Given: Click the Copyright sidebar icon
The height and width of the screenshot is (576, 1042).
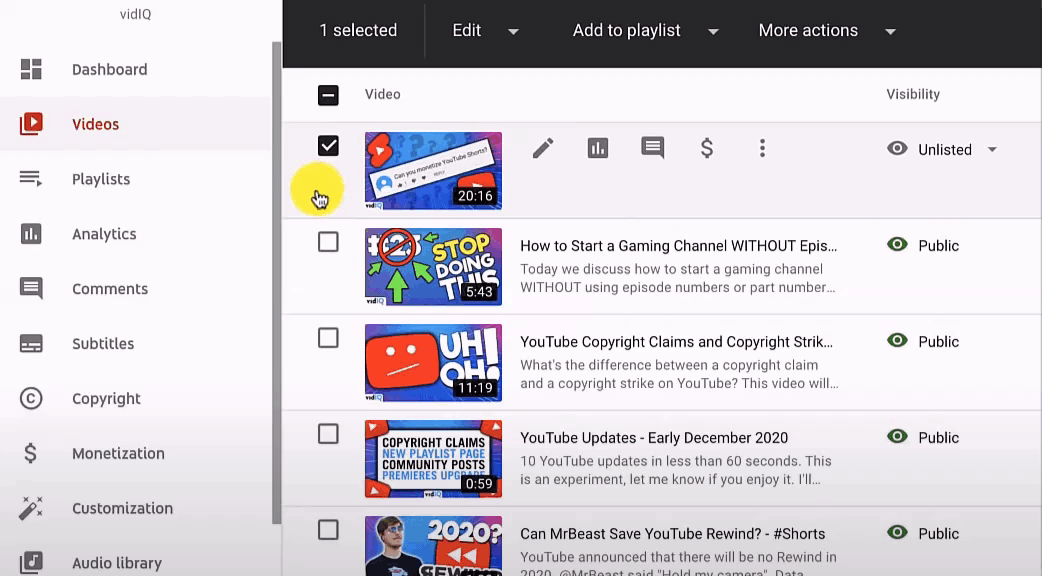Looking at the screenshot, I should 31,399.
